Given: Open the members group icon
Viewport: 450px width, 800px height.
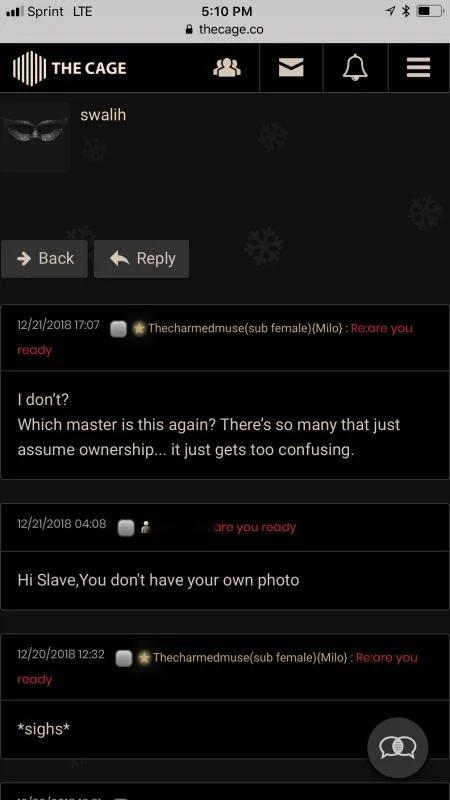Looking at the screenshot, I should pyautogui.click(x=227, y=67).
